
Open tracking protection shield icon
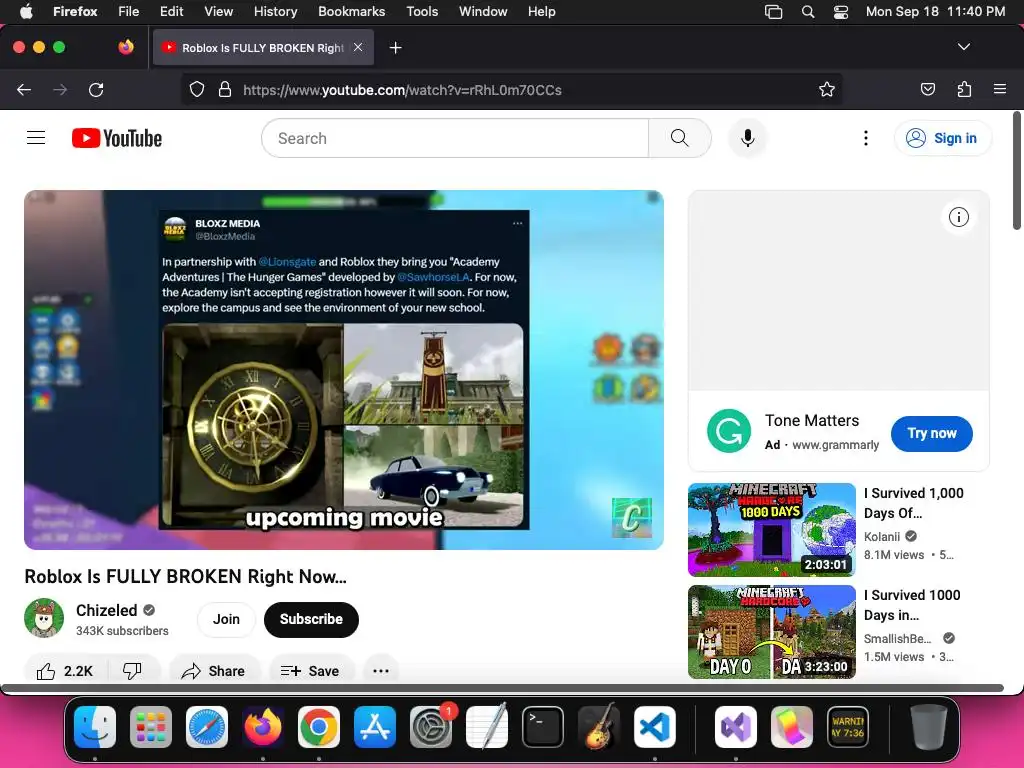pyautogui.click(x=197, y=89)
